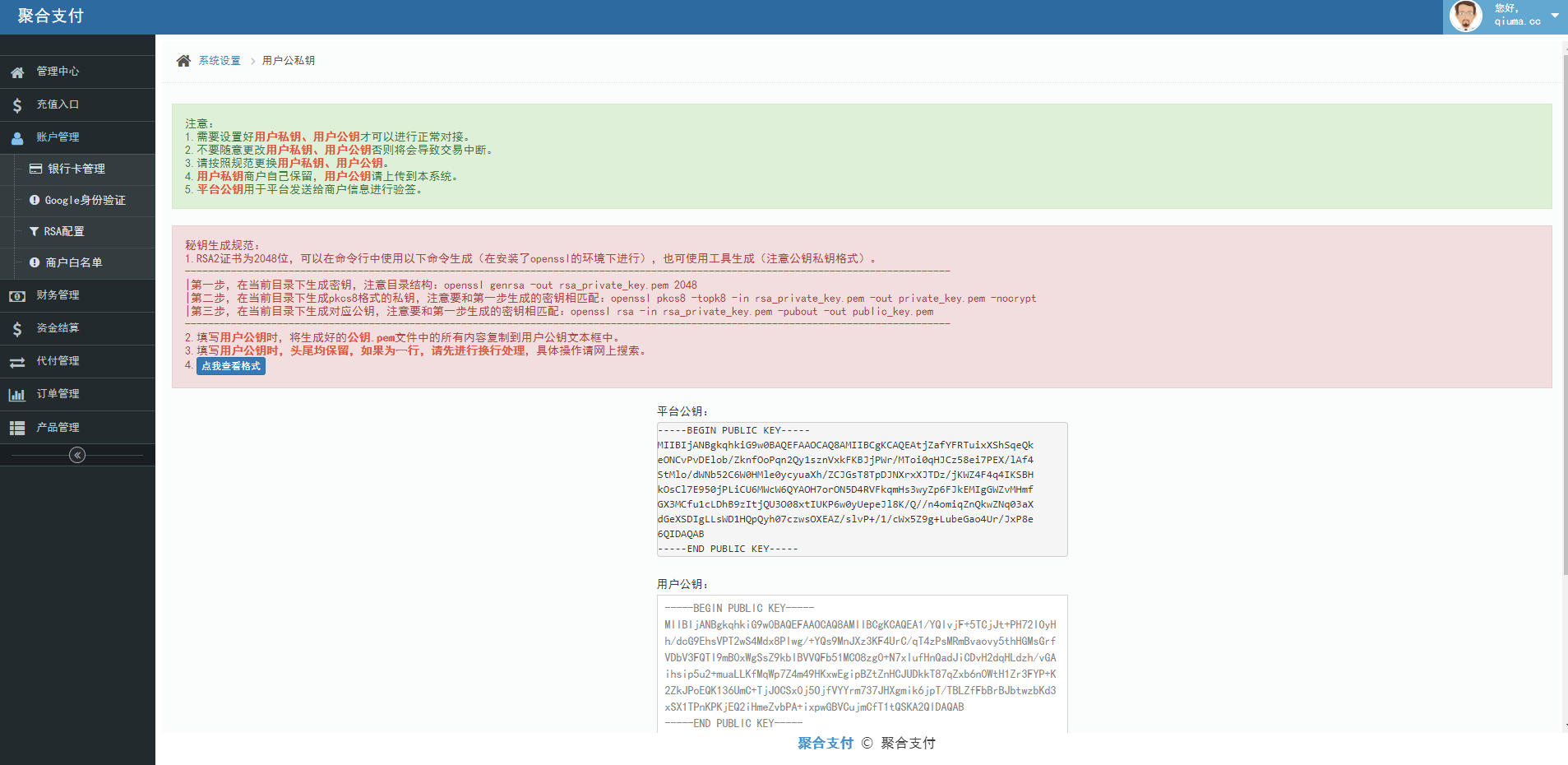The width and height of the screenshot is (1568, 765).
Task: Click the user icon beside 账户管理
Action: 17,138
